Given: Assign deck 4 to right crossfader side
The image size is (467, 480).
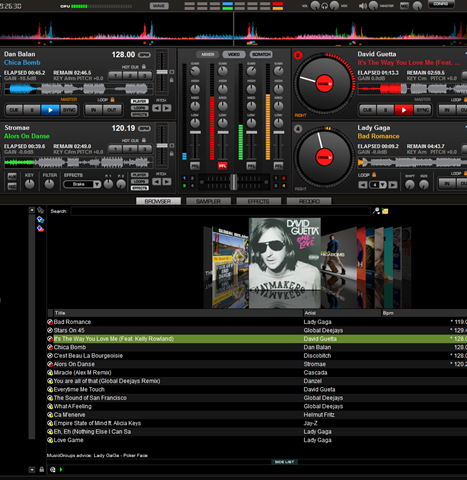Looking at the screenshot, I should point(284,186).
